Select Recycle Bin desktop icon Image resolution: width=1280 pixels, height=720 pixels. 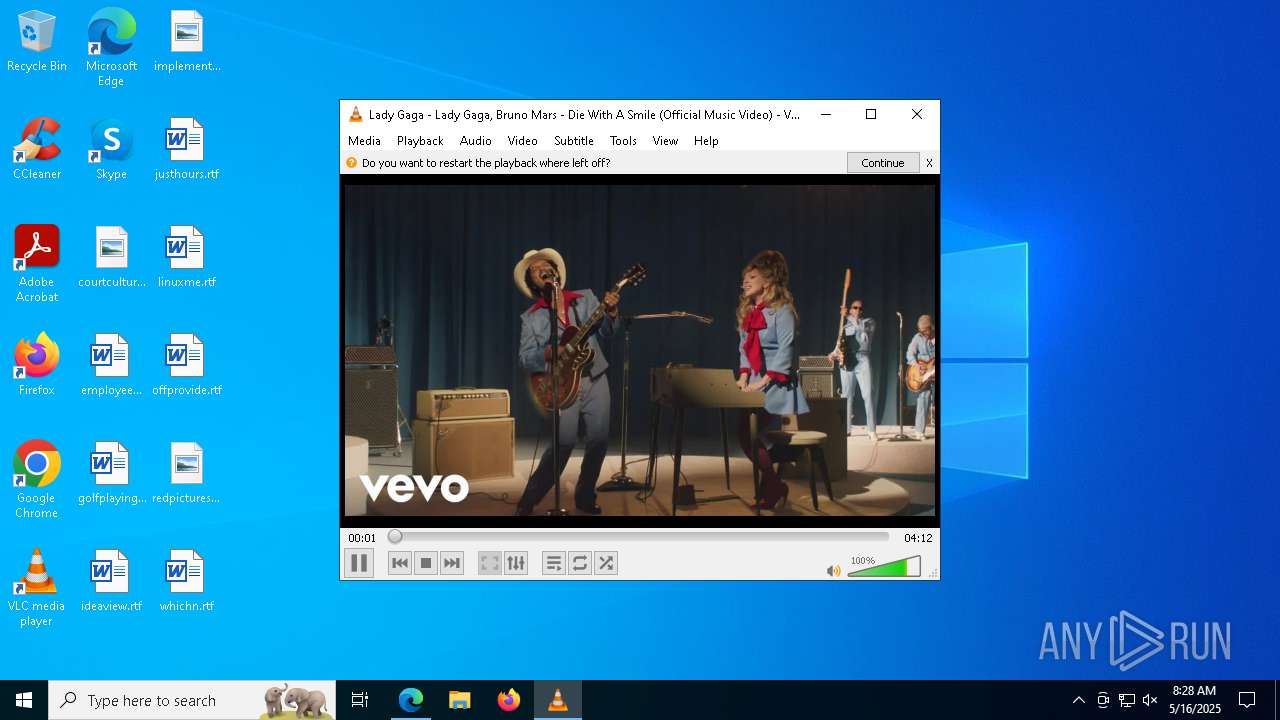[37, 42]
